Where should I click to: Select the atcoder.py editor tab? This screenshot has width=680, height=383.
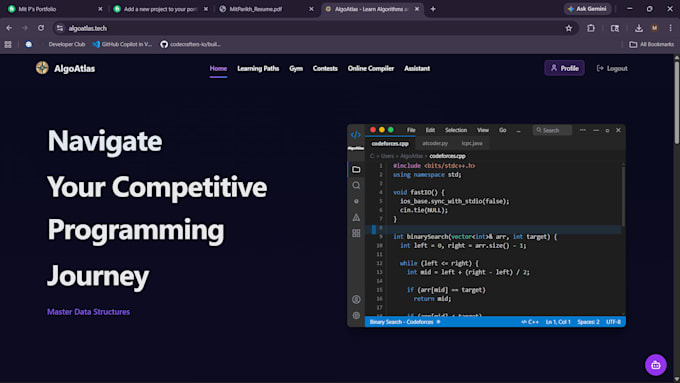[435, 143]
